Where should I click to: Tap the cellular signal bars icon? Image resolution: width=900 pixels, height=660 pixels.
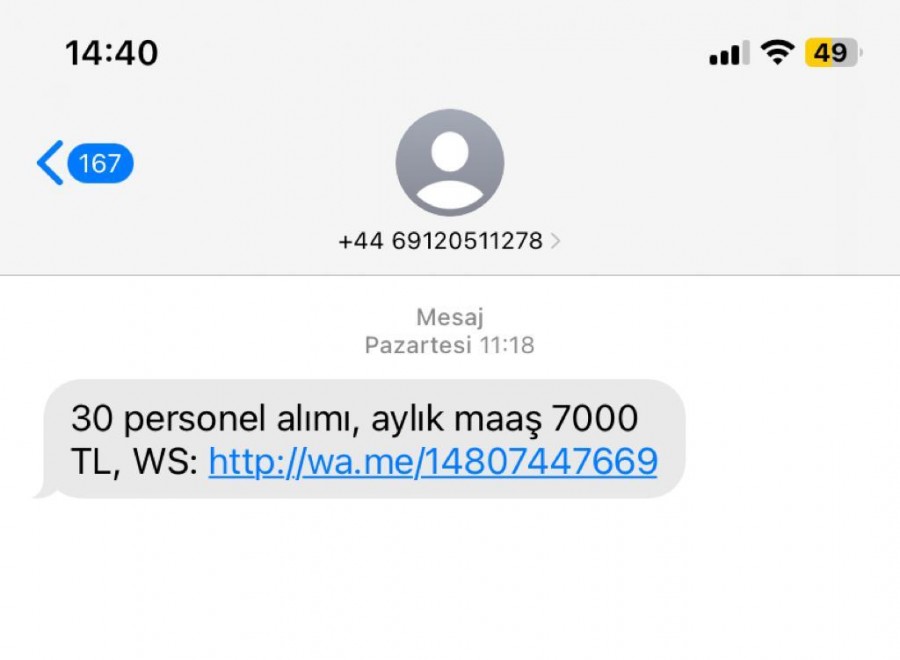pos(730,53)
